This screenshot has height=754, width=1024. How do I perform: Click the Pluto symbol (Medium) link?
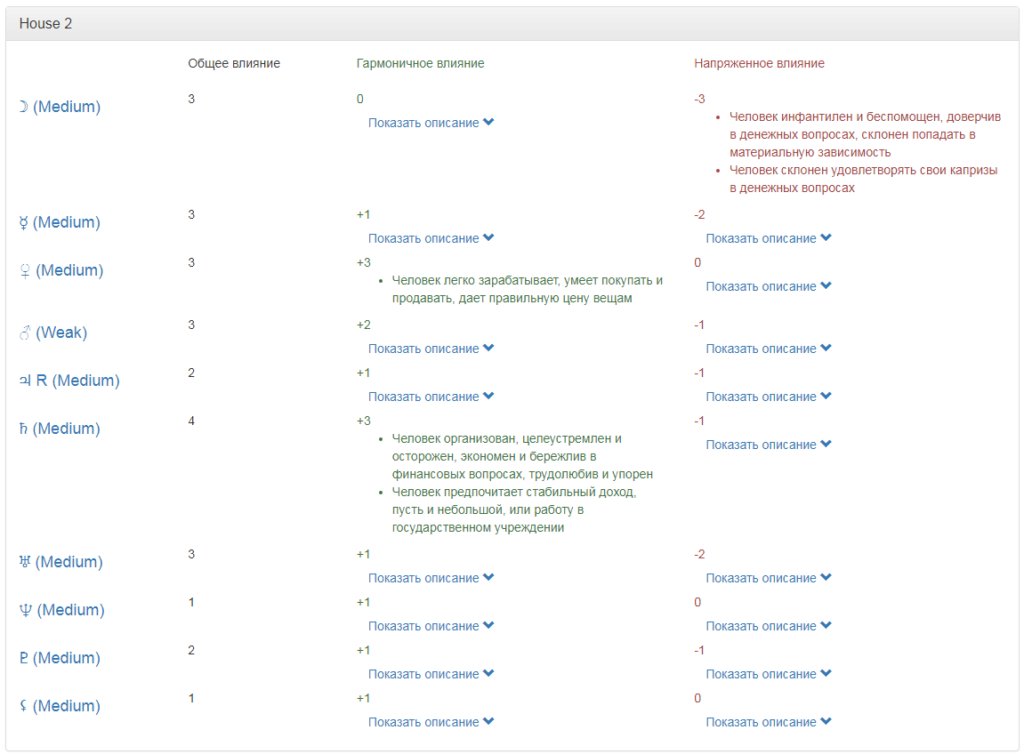tap(60, 658)
